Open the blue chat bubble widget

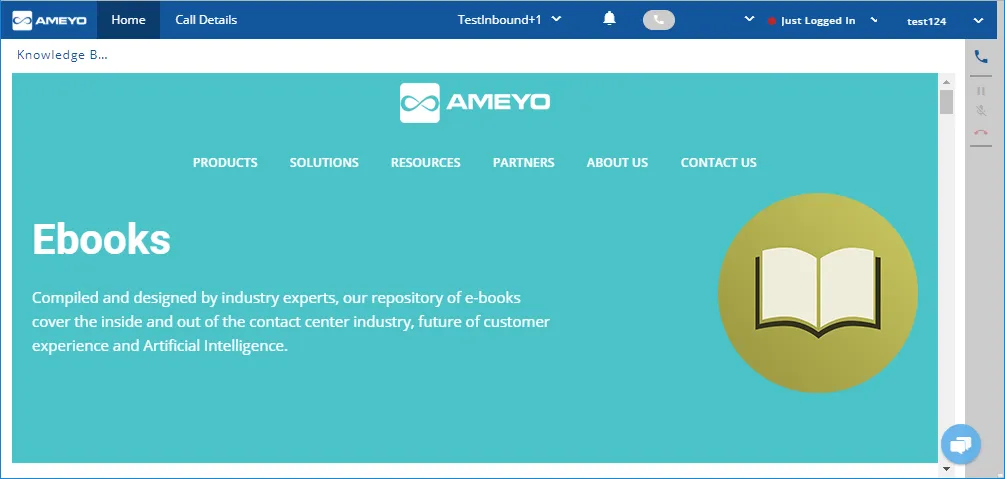[961, 444]
